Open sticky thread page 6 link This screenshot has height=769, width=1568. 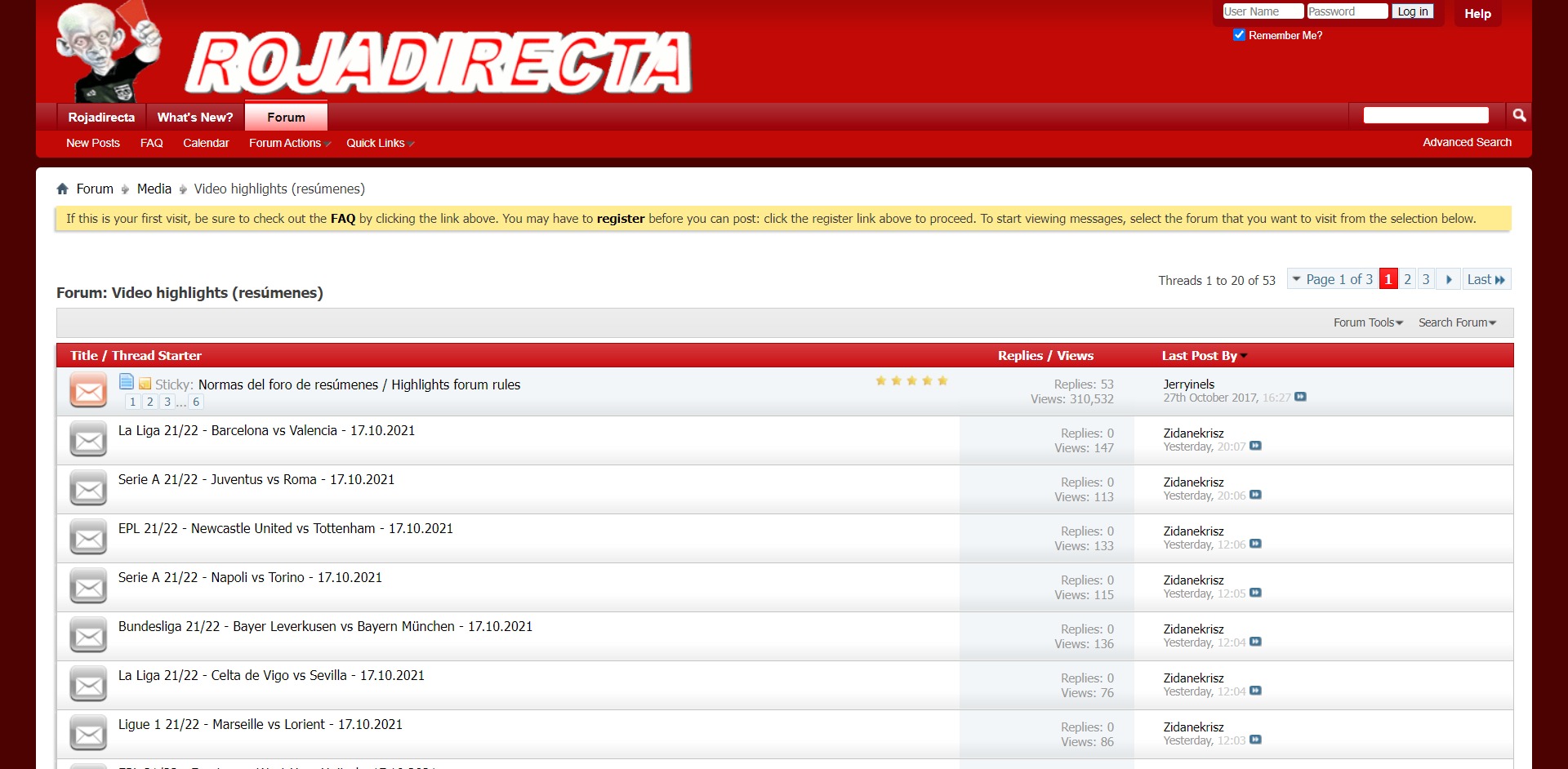pyautogui.click(x=196, y=402)
